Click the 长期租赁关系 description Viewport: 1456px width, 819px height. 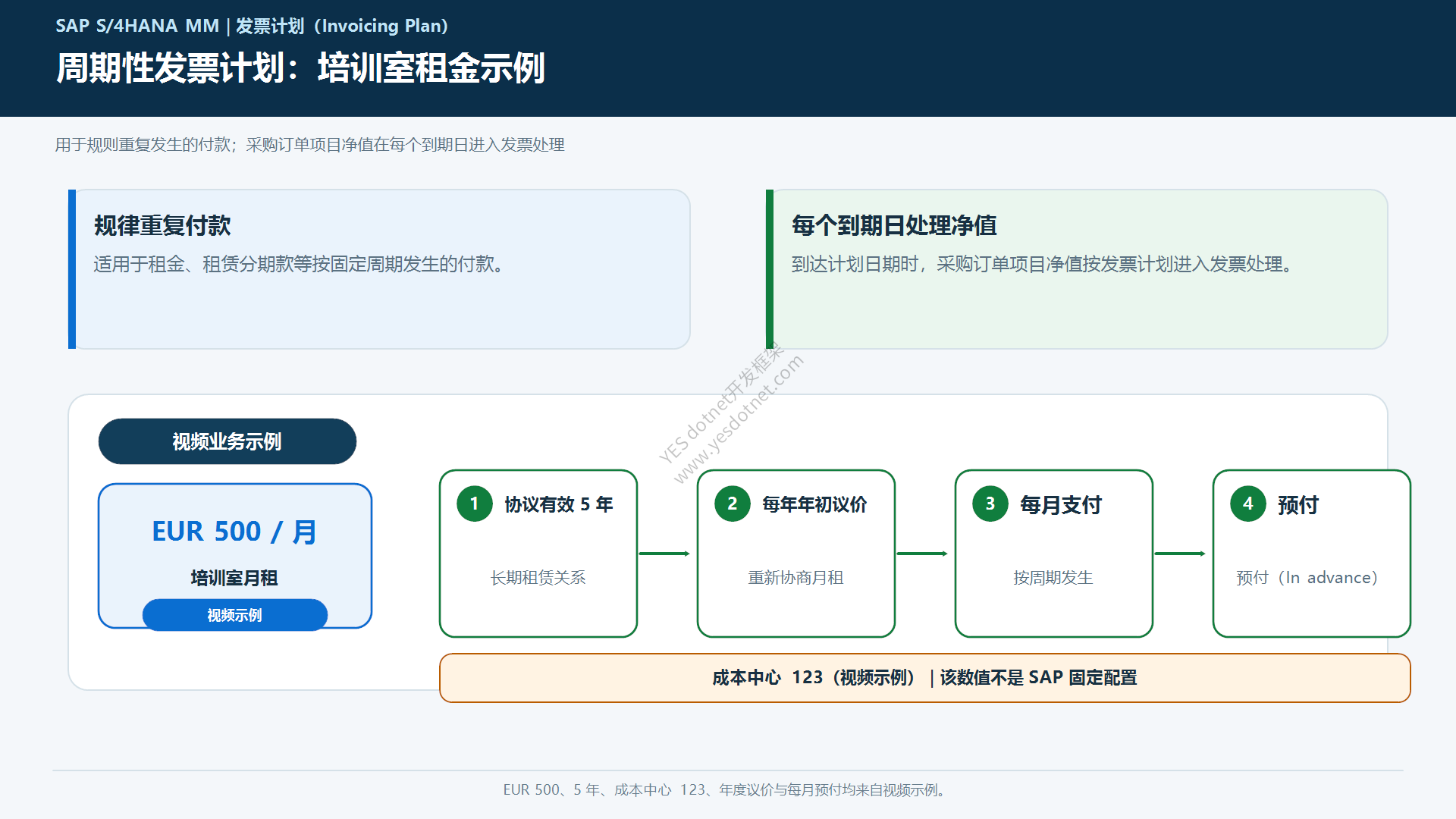538,578
